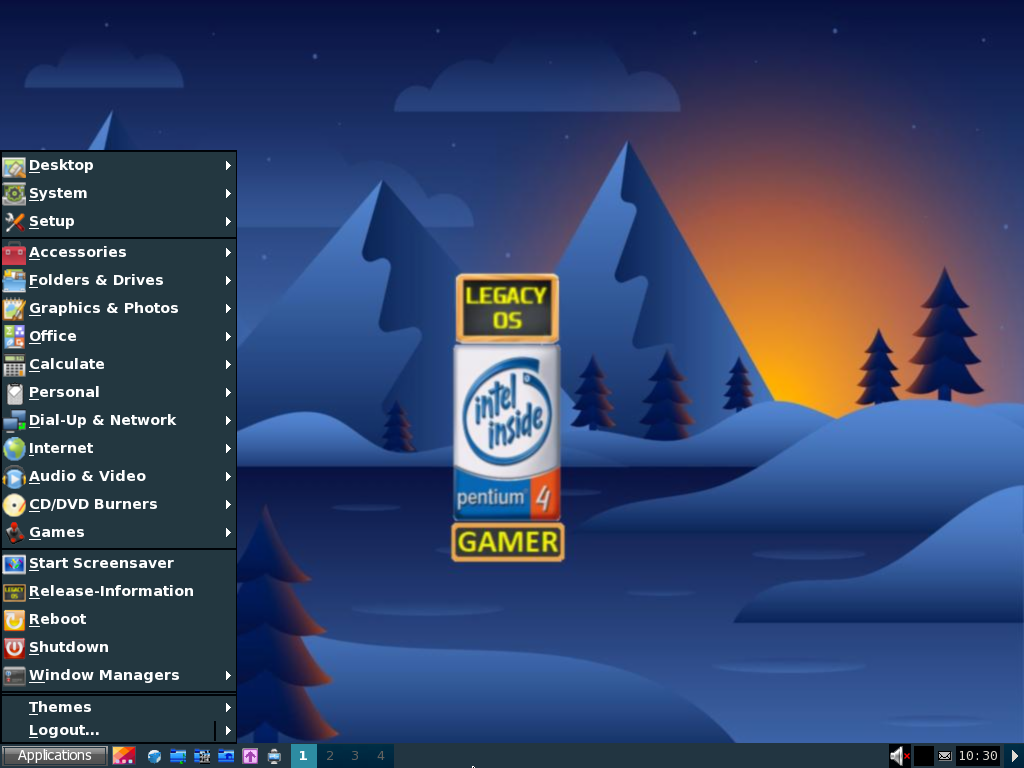1024x768 pixels.
Task: Launch the blue globe taskbar icon
Action: (154, 756)
